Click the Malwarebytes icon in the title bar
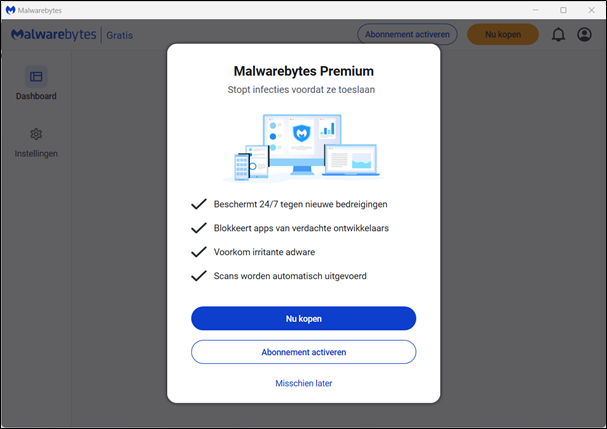The width and height of the screenshot is (607, 429). [10, 10]
